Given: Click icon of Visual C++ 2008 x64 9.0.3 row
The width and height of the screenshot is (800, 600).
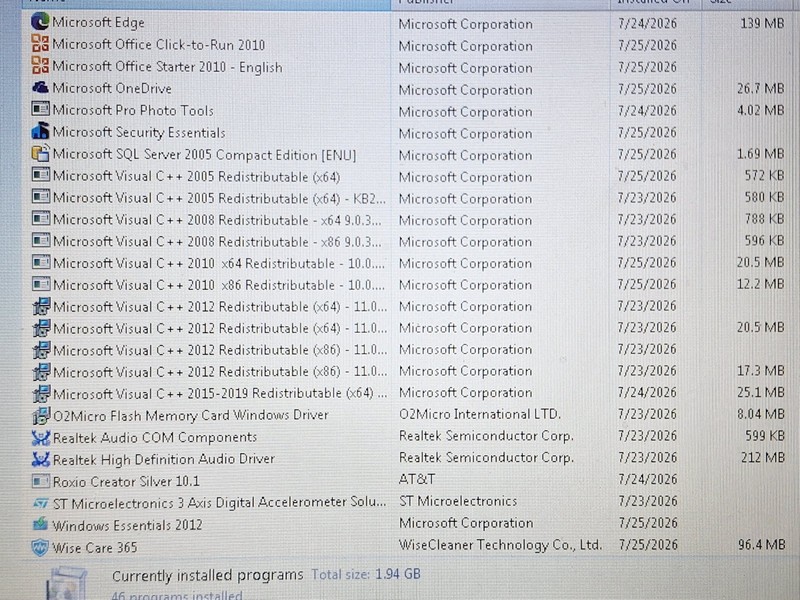Looking at the screenshot, I should [x=40, y=219].
